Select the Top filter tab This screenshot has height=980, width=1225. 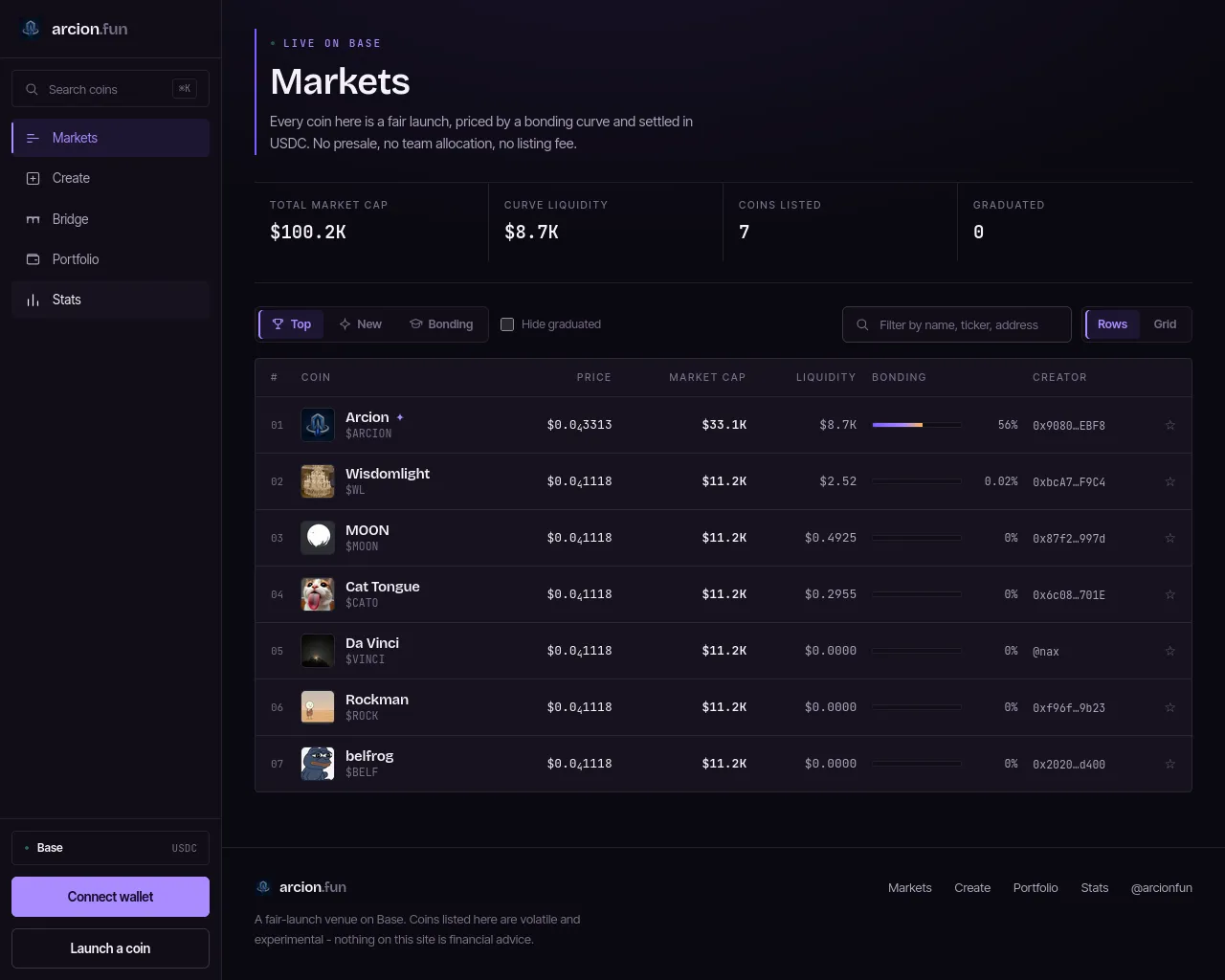[292, 324]
